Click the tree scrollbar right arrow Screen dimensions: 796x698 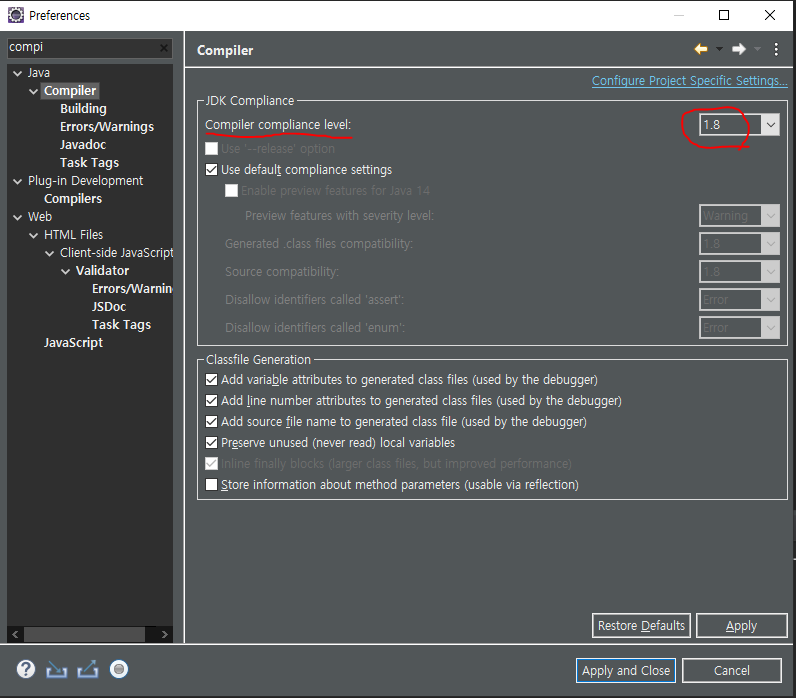pyautogui.click(x=164, y=634)
